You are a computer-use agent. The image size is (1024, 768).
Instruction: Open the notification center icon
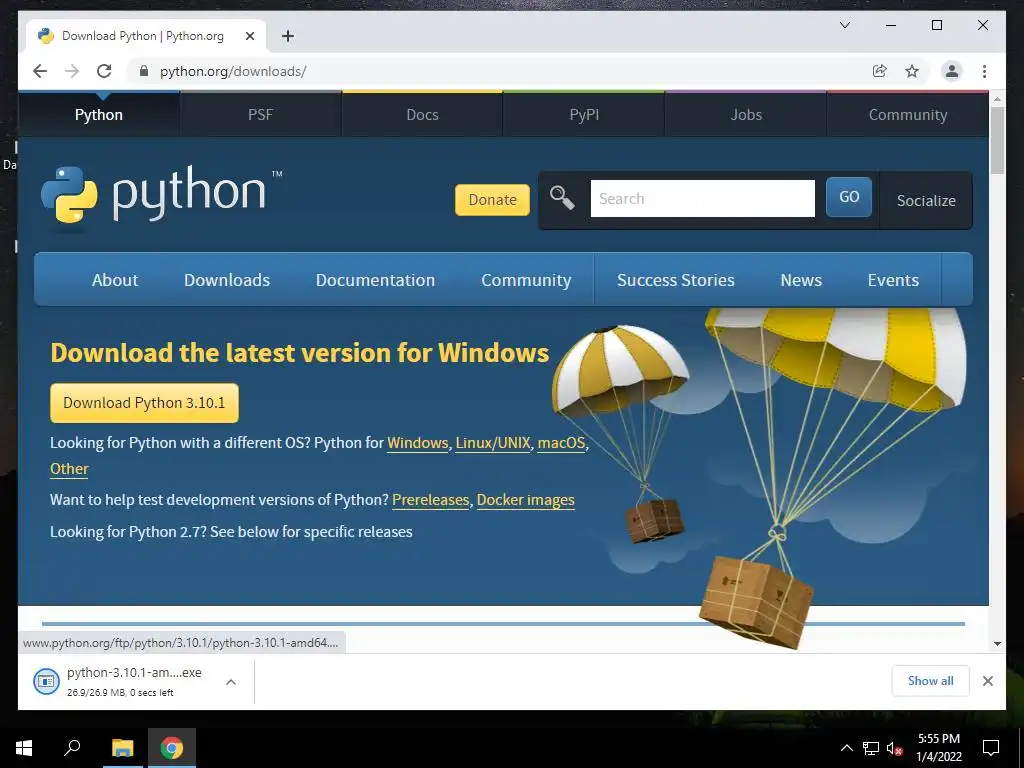point(991,748)
